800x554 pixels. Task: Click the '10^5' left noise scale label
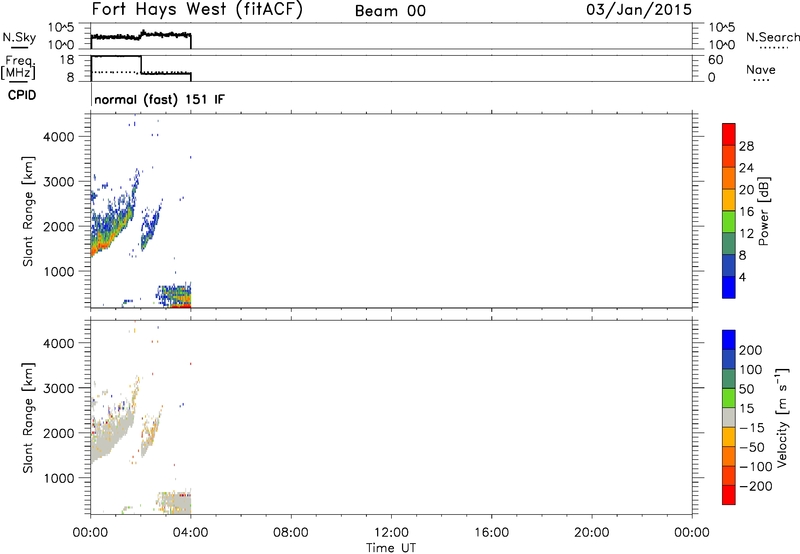click(x=61, y=27)
